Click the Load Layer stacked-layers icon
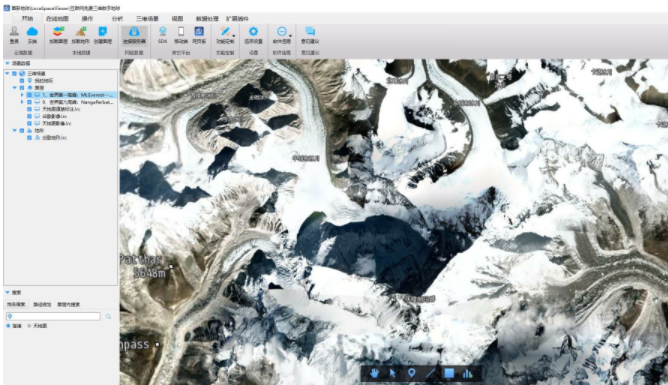The height and width of the screenshot is (385, 668). click(x=58, y=32)
